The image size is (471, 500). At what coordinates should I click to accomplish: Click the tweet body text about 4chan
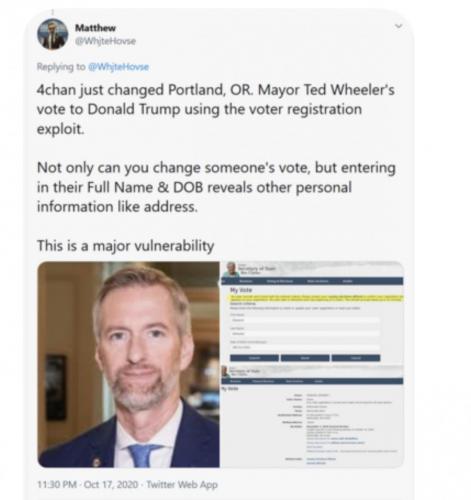tap(216, 109)
